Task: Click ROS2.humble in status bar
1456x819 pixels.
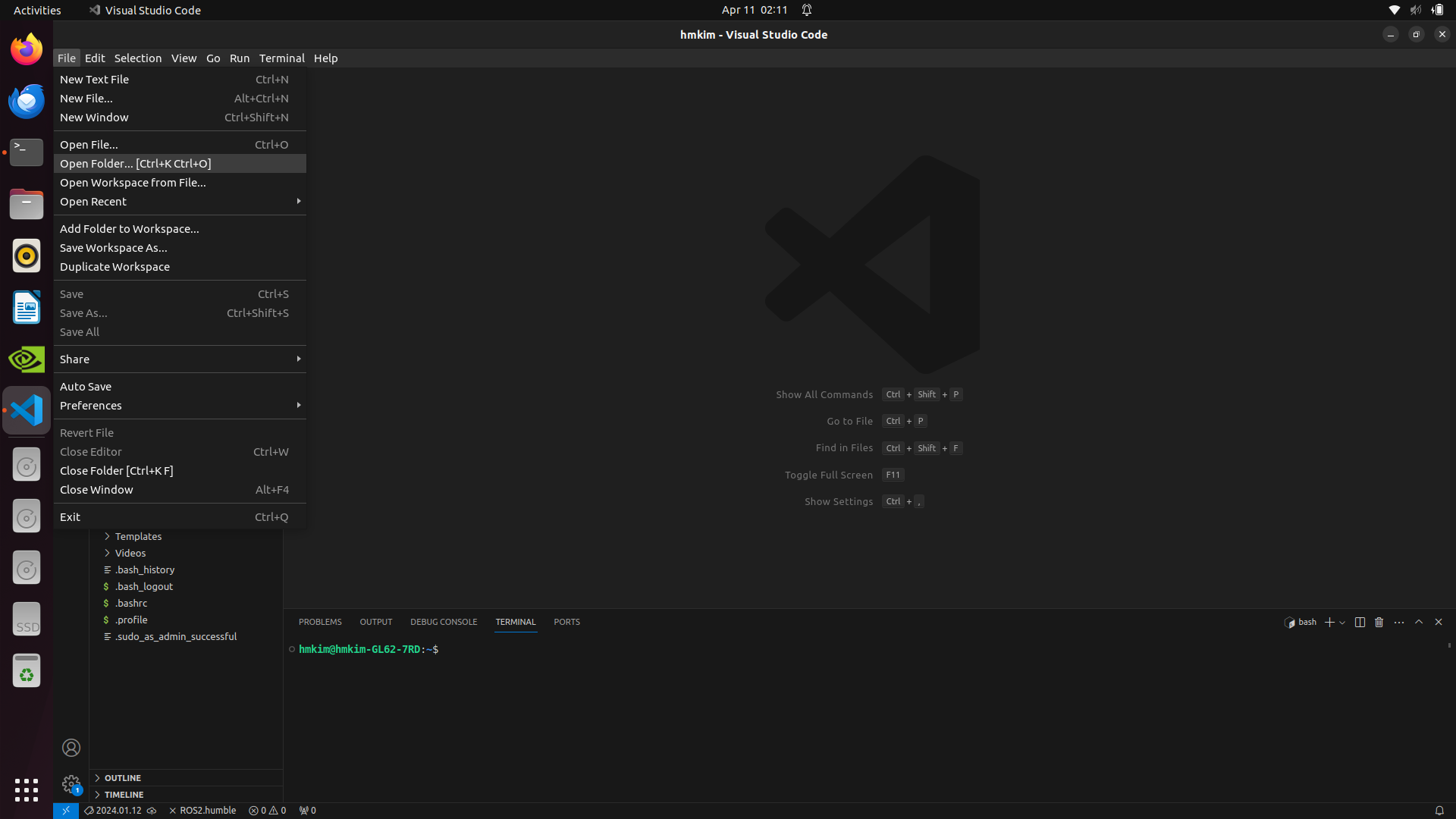Action: pos(202,811)
